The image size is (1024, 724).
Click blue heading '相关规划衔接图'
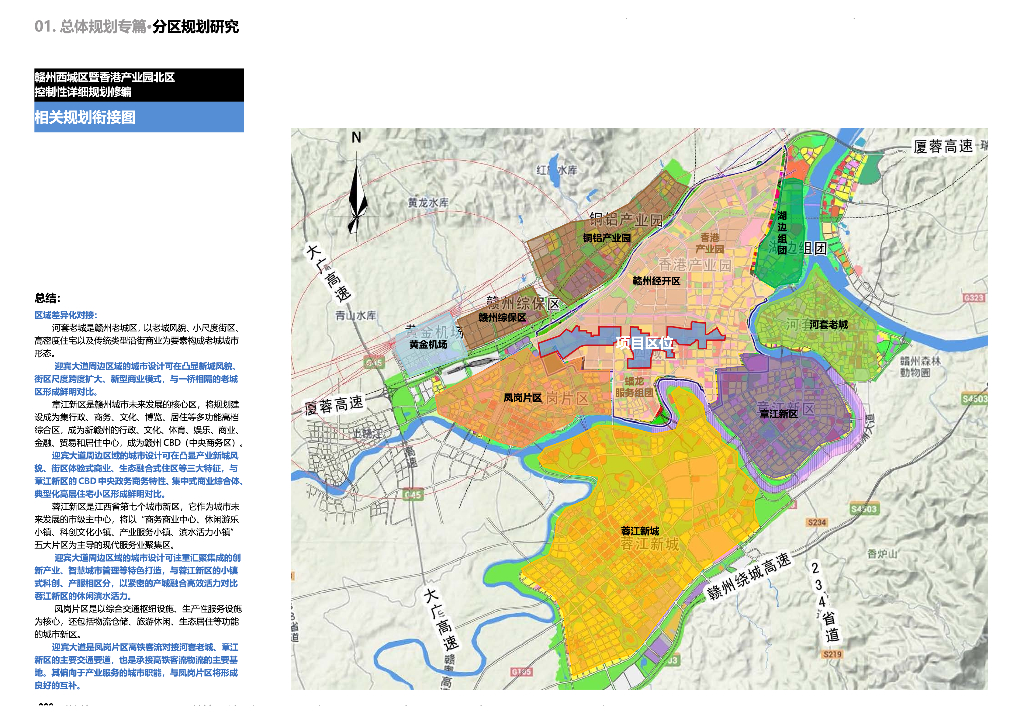coord(85,118)
